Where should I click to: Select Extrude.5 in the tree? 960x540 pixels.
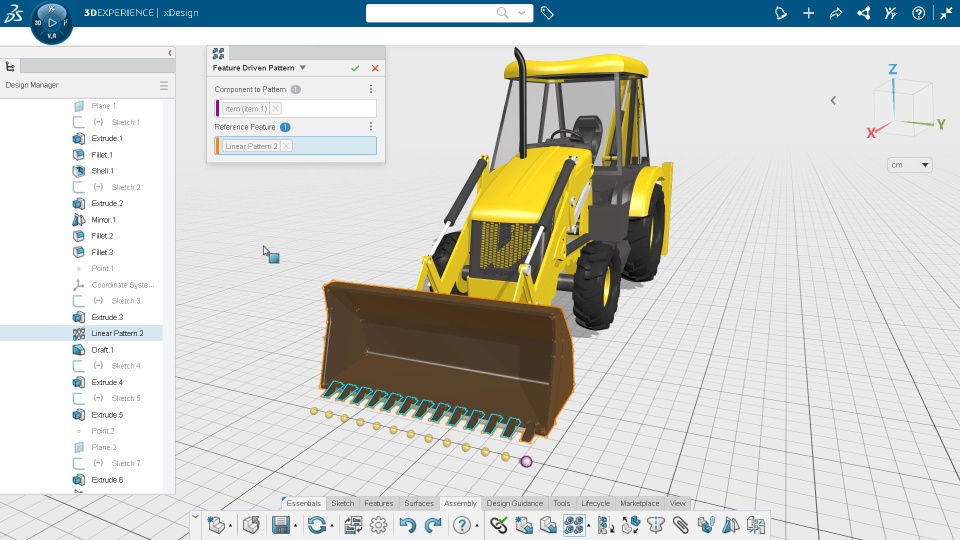pos(107,414)
